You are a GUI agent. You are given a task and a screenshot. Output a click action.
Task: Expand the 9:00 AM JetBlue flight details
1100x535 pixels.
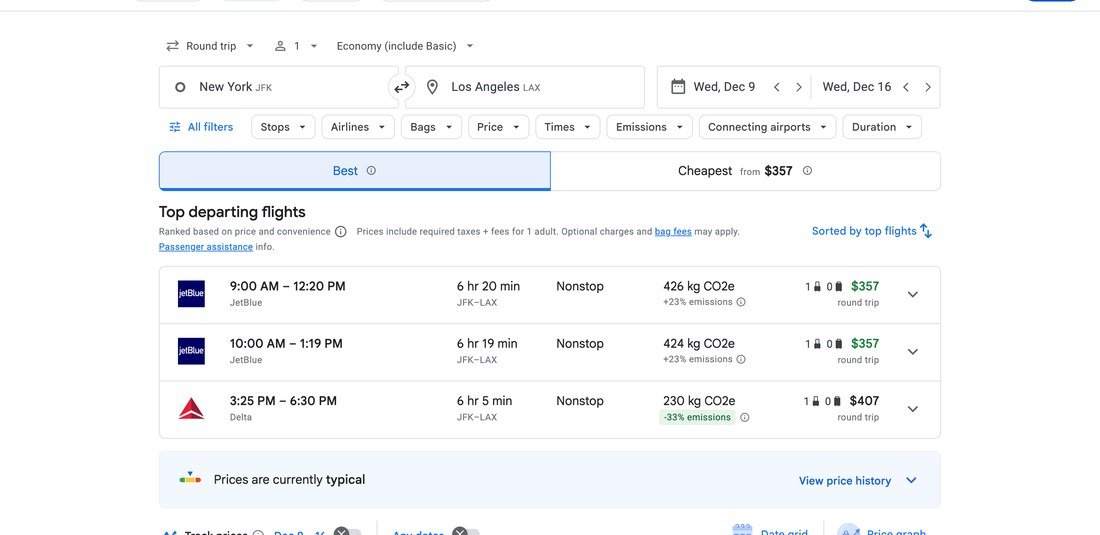913,294
